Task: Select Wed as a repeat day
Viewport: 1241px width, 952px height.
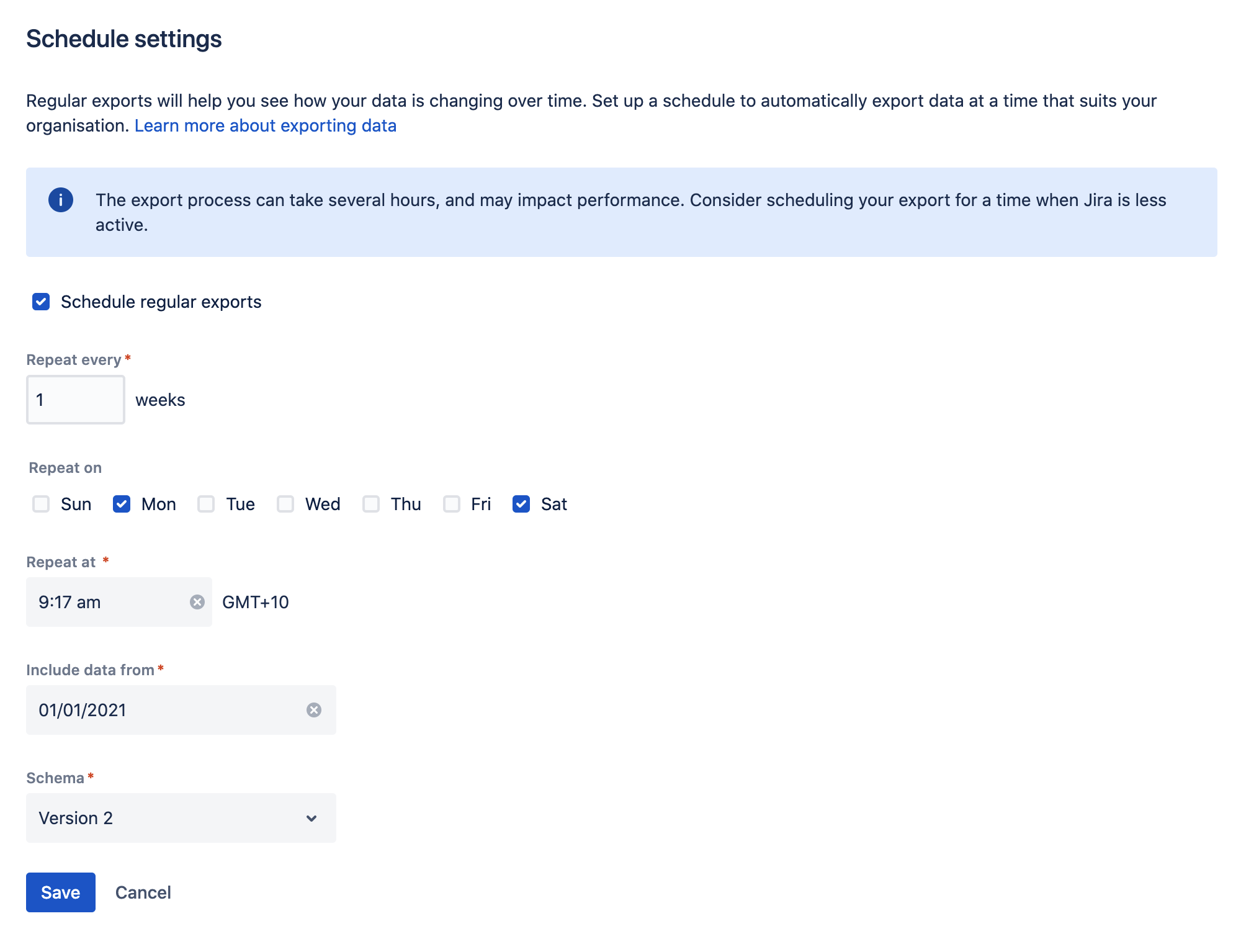Action: coord(285,504)
